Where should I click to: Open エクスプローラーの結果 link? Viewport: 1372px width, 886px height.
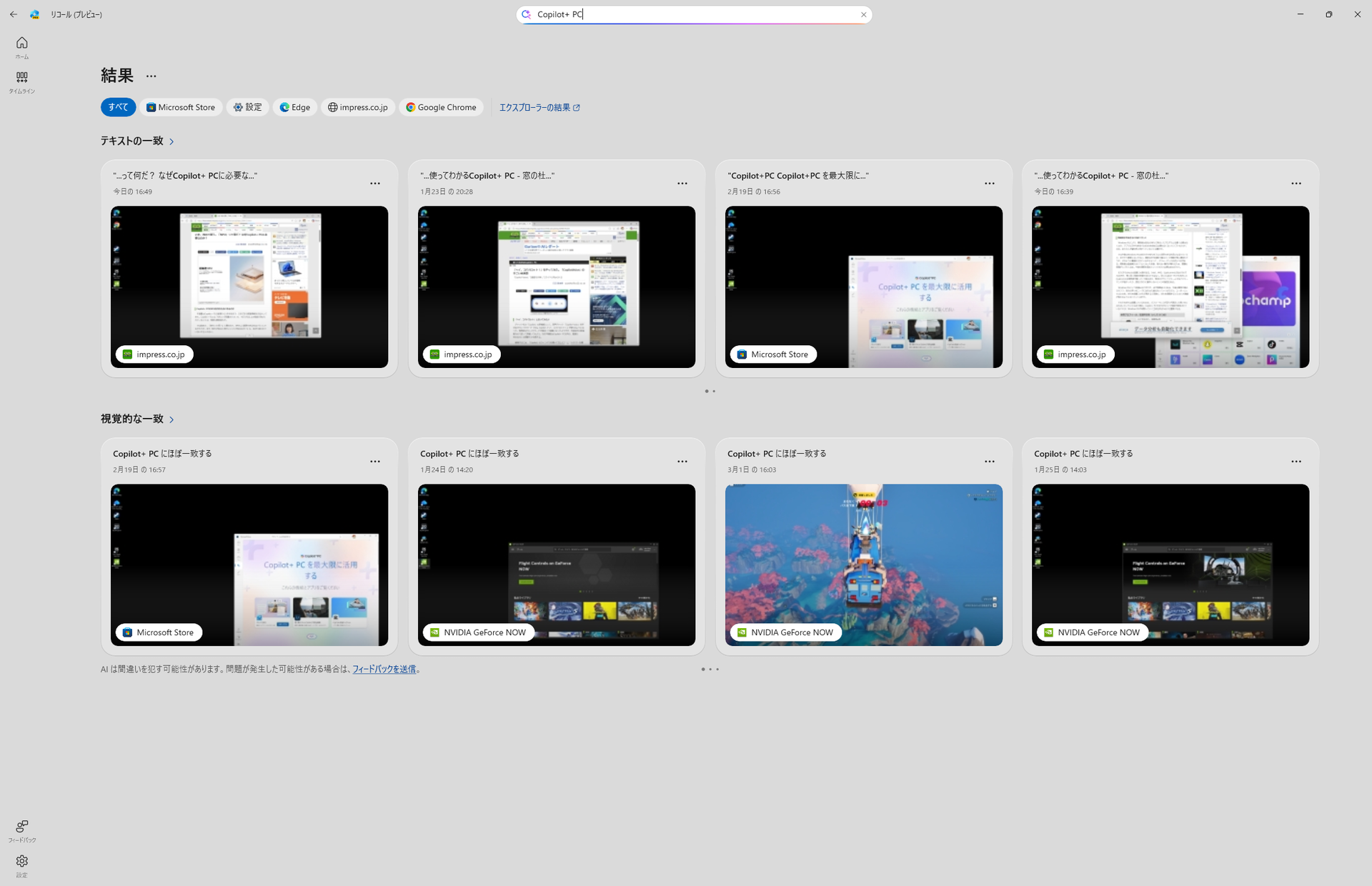click(x=540, y=107)
